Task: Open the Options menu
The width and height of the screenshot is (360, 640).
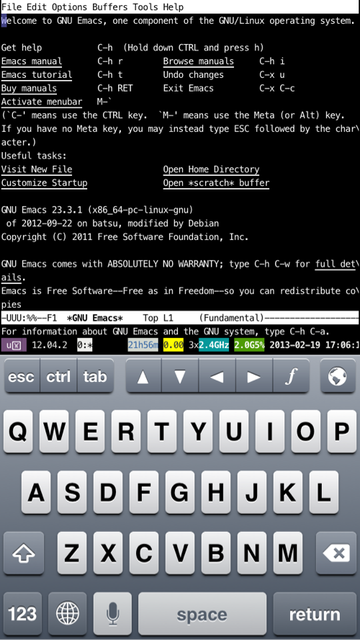Action: click(x=69, y=7)
